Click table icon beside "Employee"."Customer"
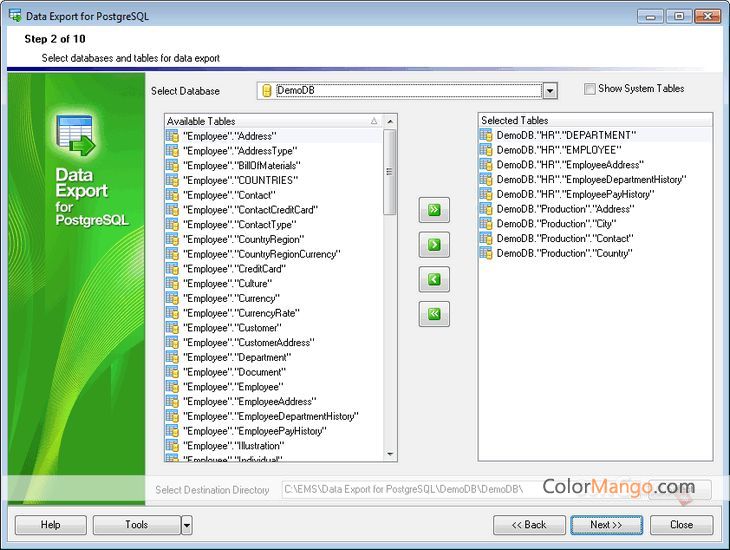 [172, 328]
